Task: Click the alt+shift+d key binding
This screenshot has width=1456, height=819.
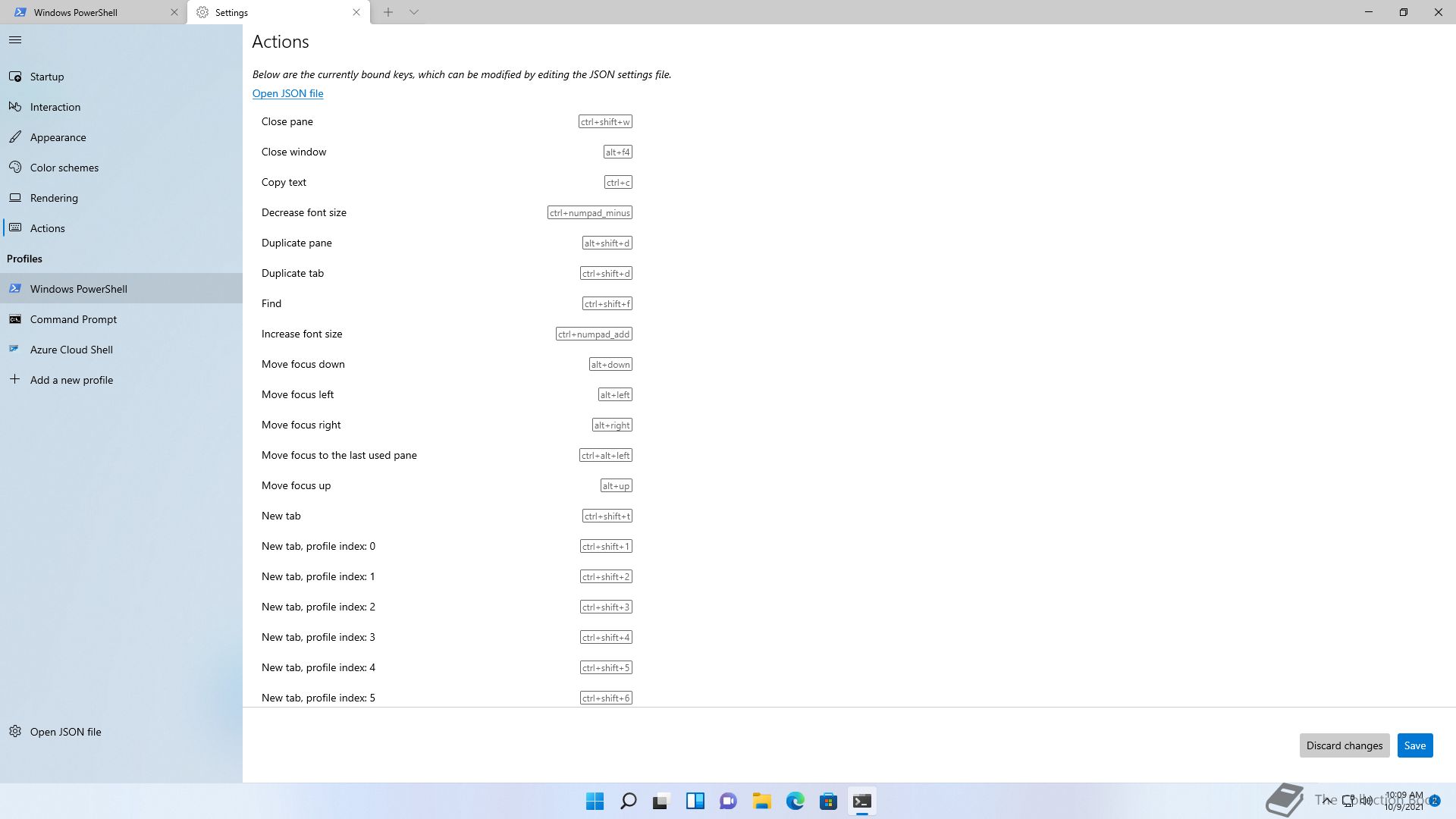Action: coord(607,243)
